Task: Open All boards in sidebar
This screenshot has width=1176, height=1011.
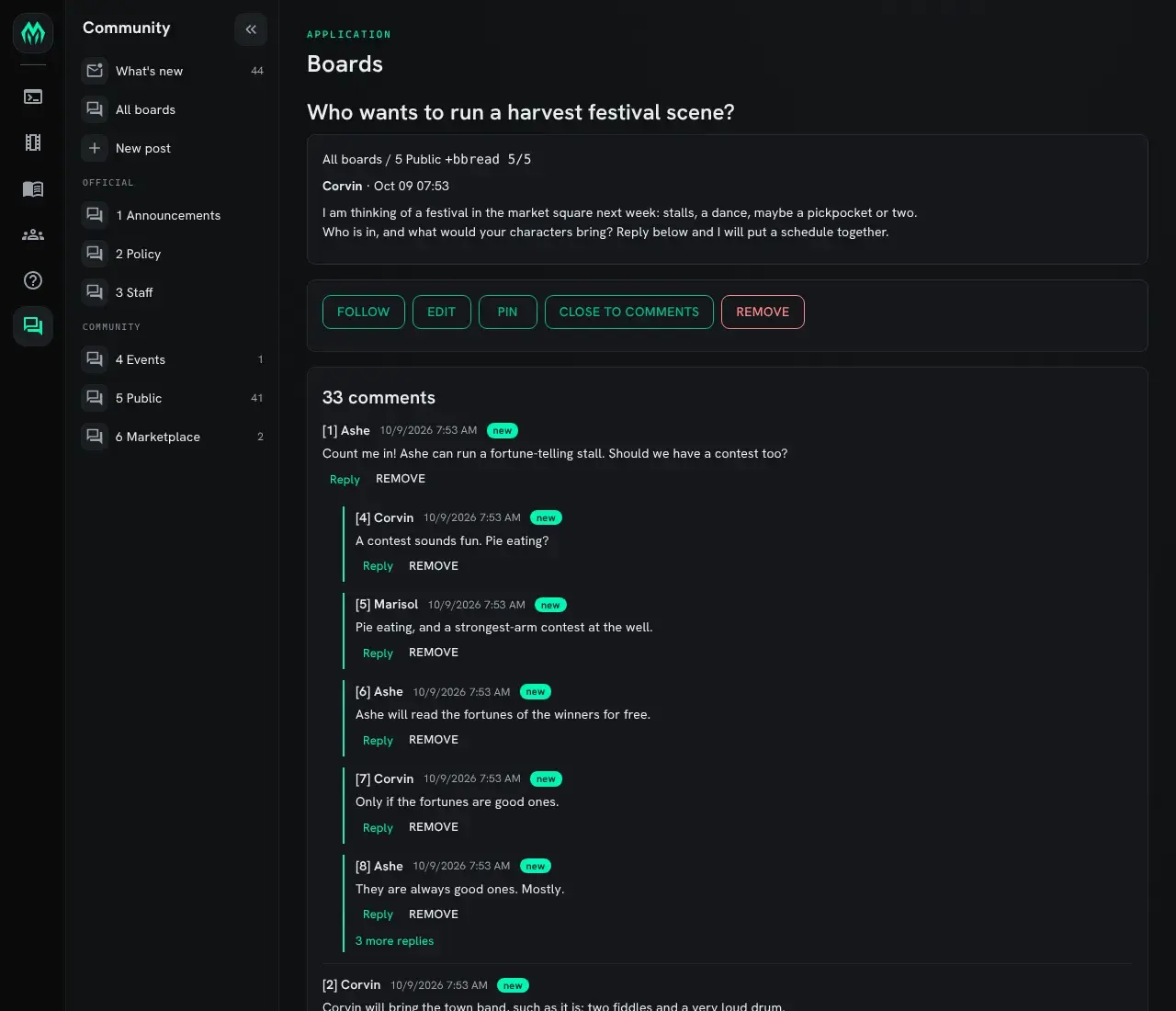Action: point(173,109)
